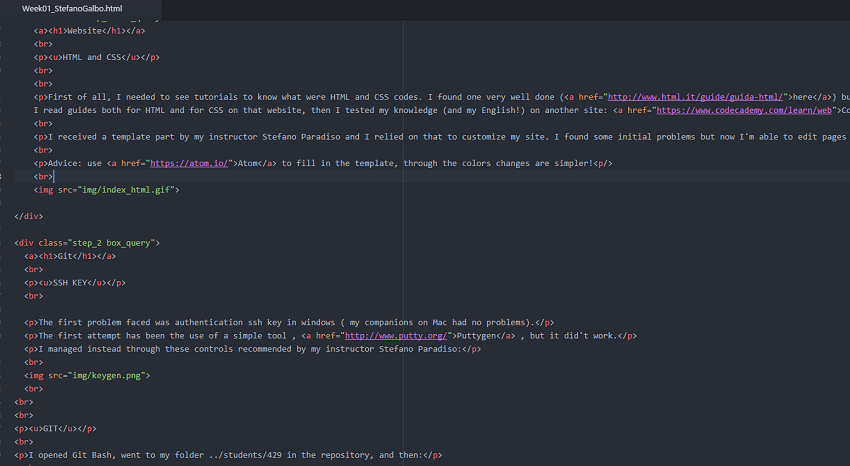Click the word 'Atom' inside anchor tag
The width and height of the screenshot is (850, 466).
point(248,164)
